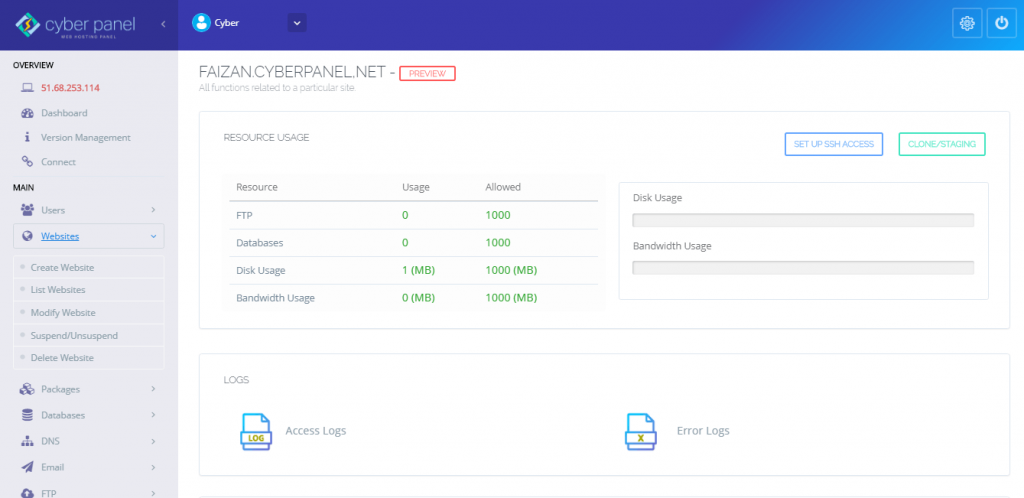1024x498 pixels.
Task: Click the Connect link icon in sidebar
Action: click(27, 162)
